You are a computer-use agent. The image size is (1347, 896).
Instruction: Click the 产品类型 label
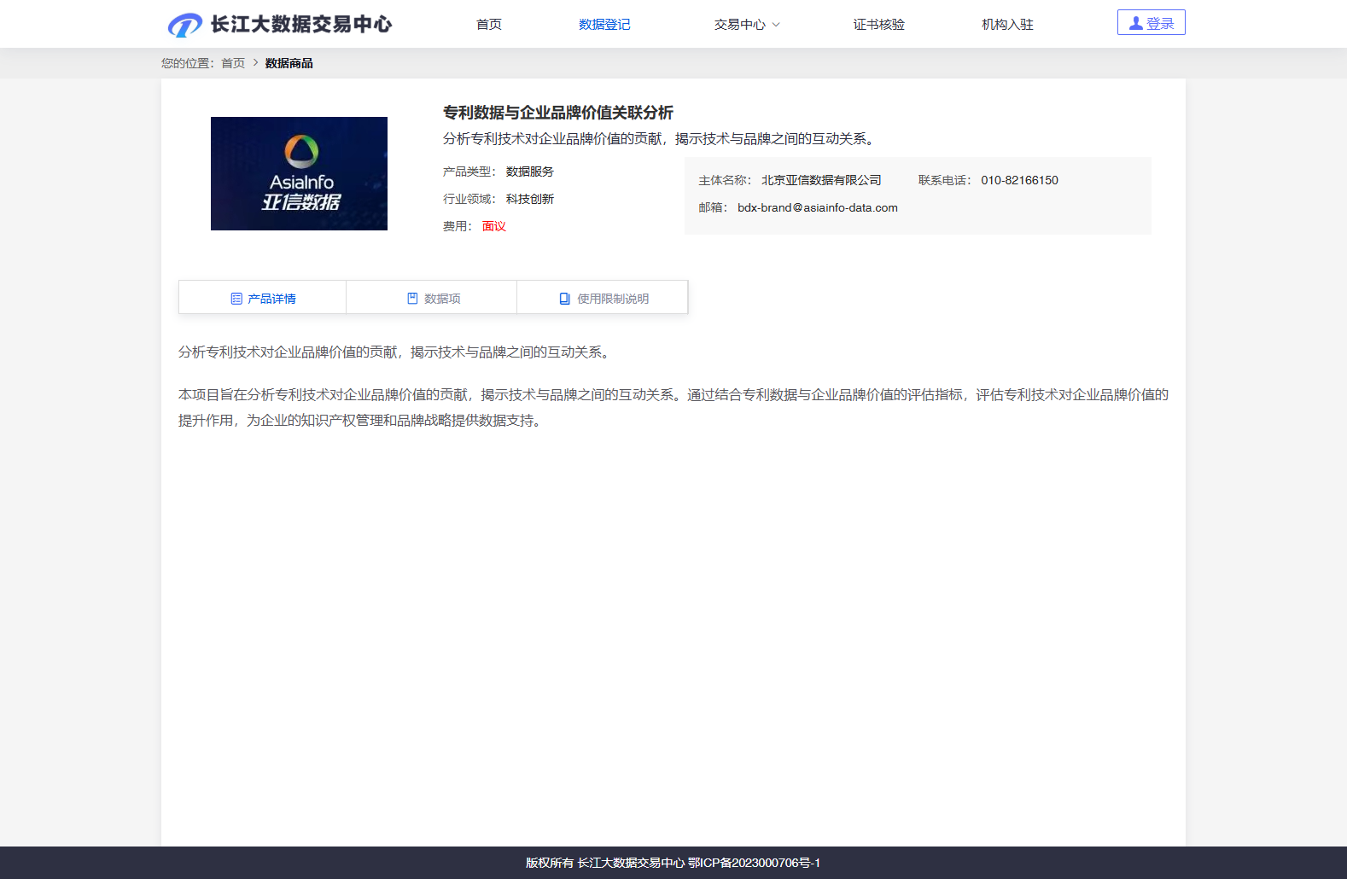(x=469, y=172)
